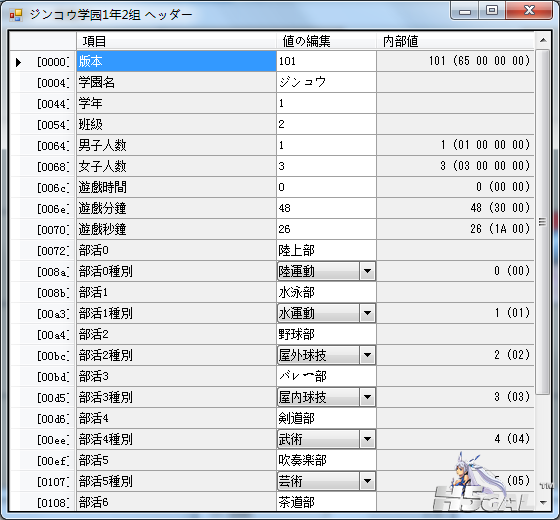Open the 部活0種別 dropdown showing 陸運動
560x520 pixels.
click(367, 271)
